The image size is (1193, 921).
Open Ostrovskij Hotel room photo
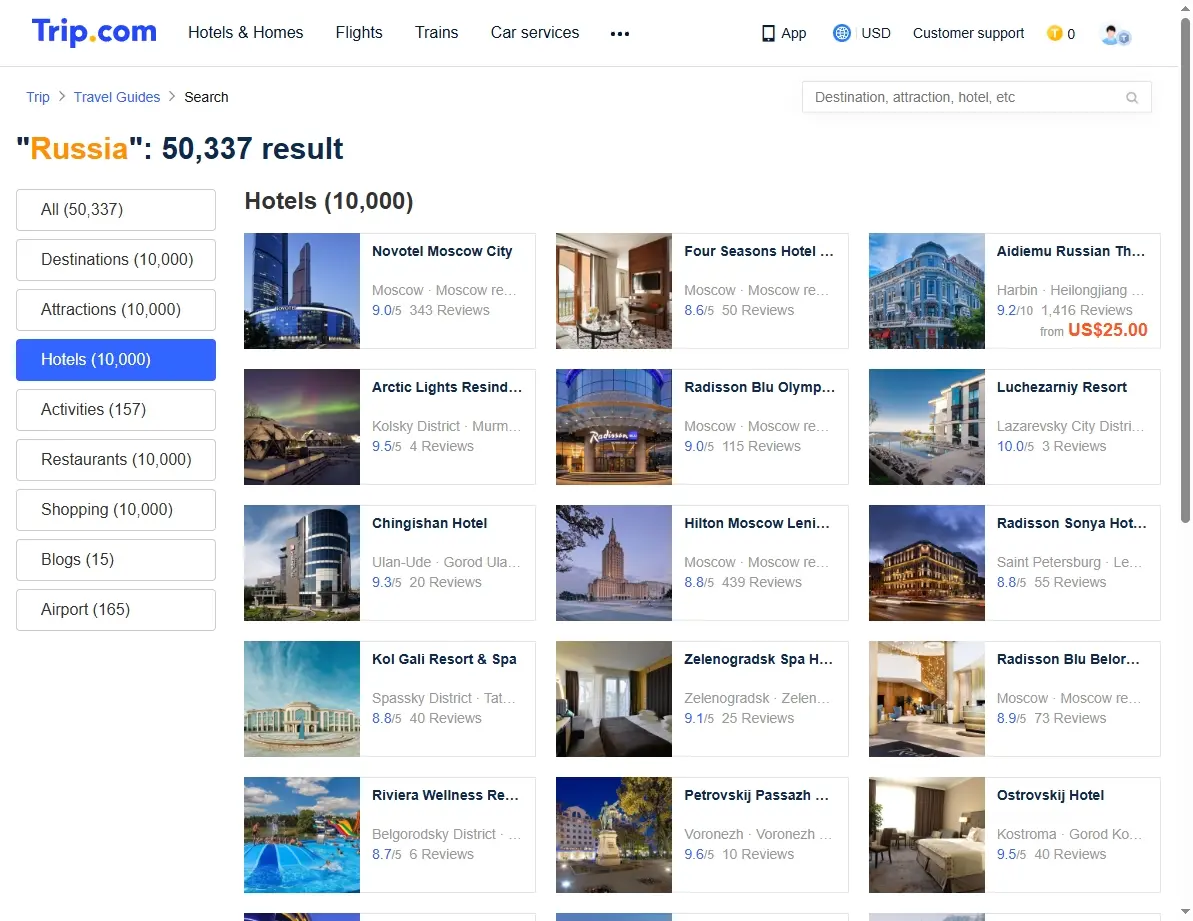click(x=927, y=835)
